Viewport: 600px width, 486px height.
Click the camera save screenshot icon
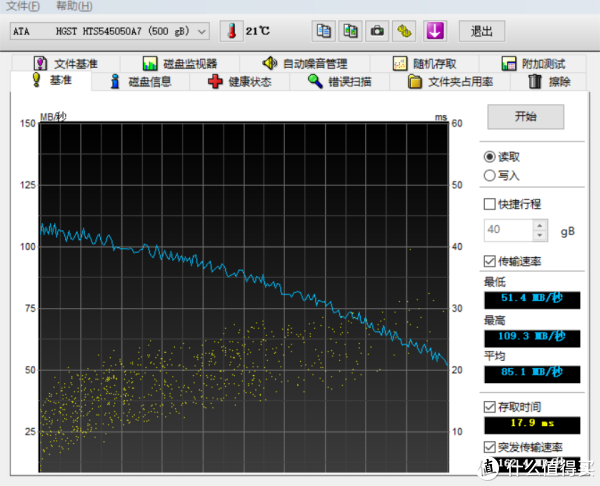(377, 31)
